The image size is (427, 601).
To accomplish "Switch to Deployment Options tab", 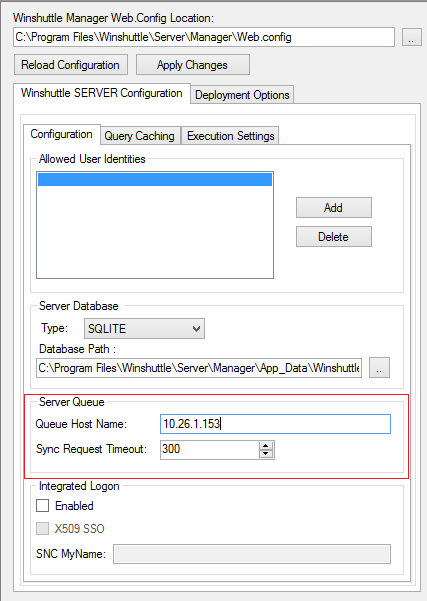I will 242,95.
